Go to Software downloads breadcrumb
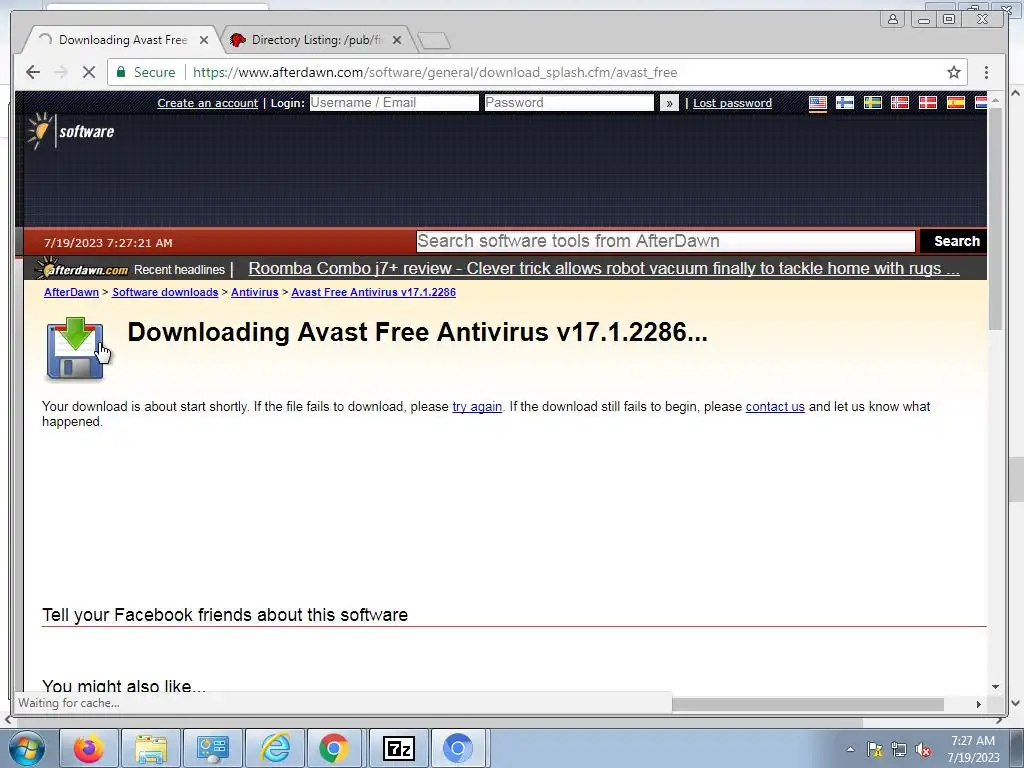Viewport: 1024px width, 768px height. click(x=165, y=292)
